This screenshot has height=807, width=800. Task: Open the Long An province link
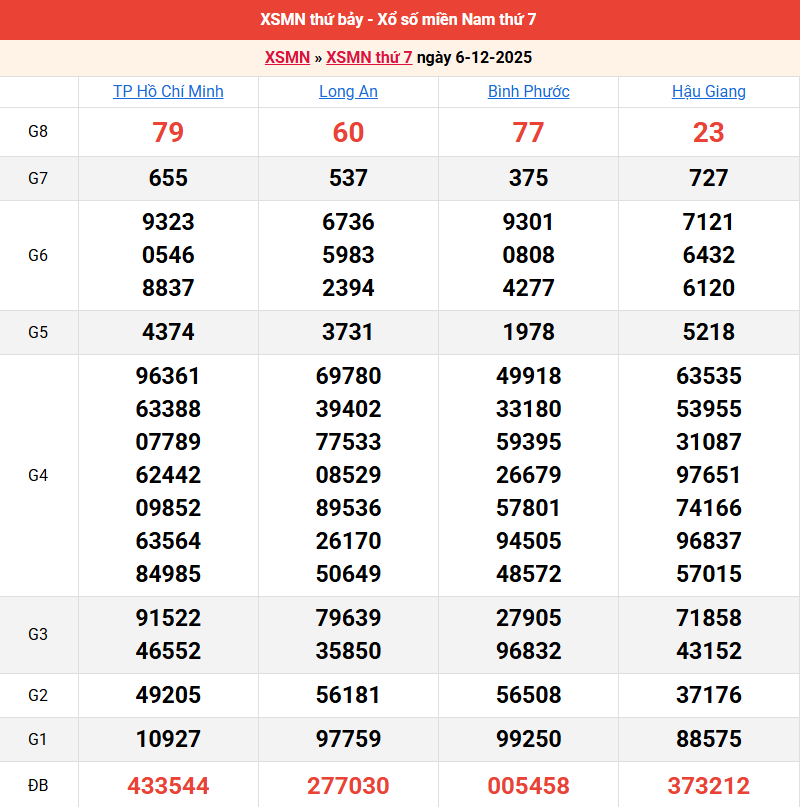348,92
